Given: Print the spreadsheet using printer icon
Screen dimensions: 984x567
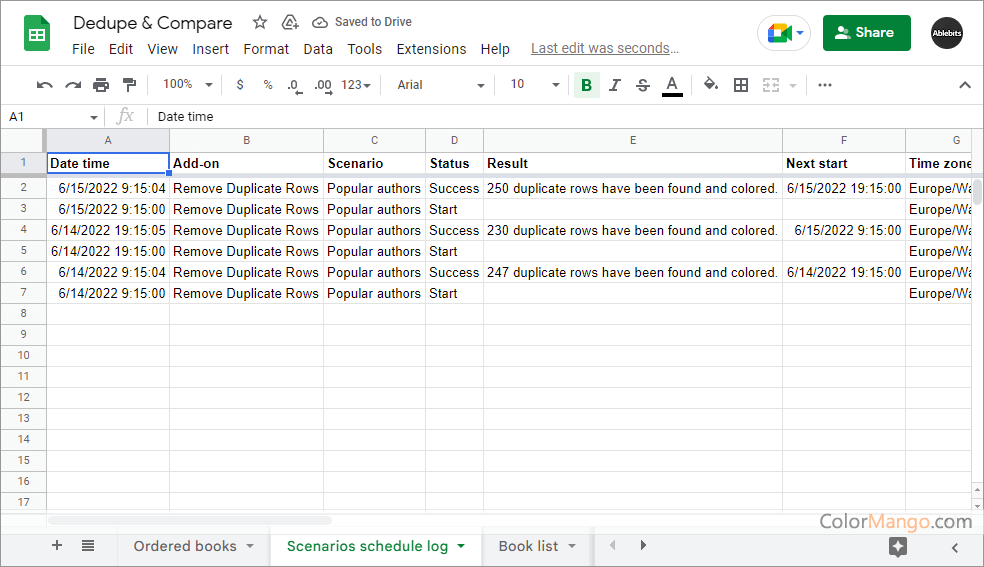Looking at the screenshot, I should [x=101, y=85].
